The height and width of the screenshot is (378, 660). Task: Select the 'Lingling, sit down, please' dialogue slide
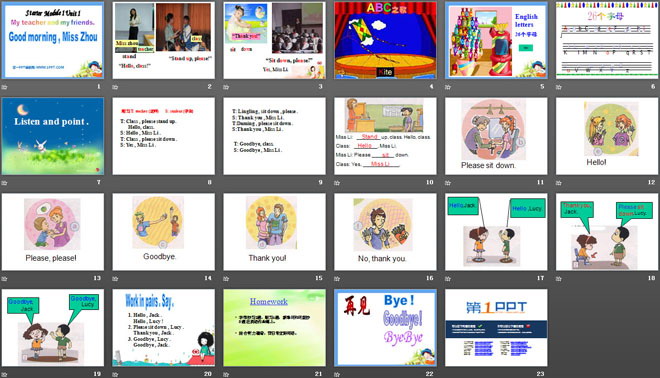pos(274,136)
